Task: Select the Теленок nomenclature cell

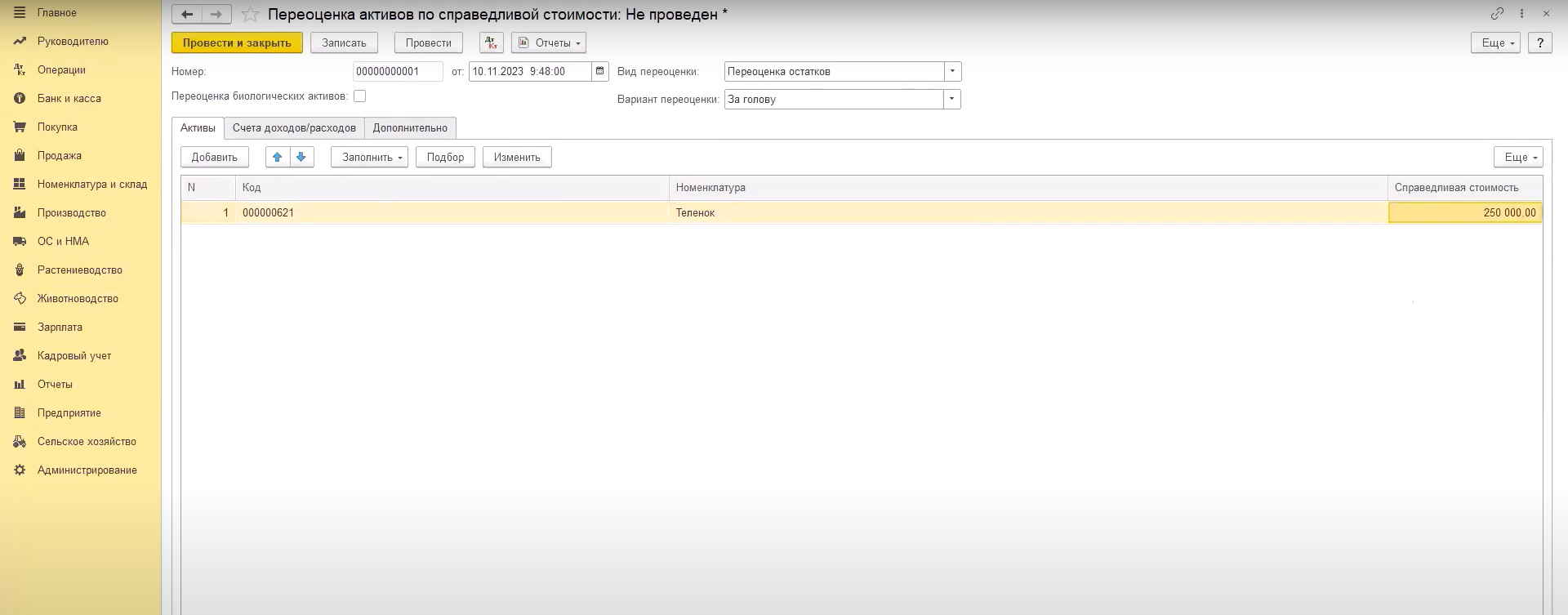Action: [x=1028, y=212]
